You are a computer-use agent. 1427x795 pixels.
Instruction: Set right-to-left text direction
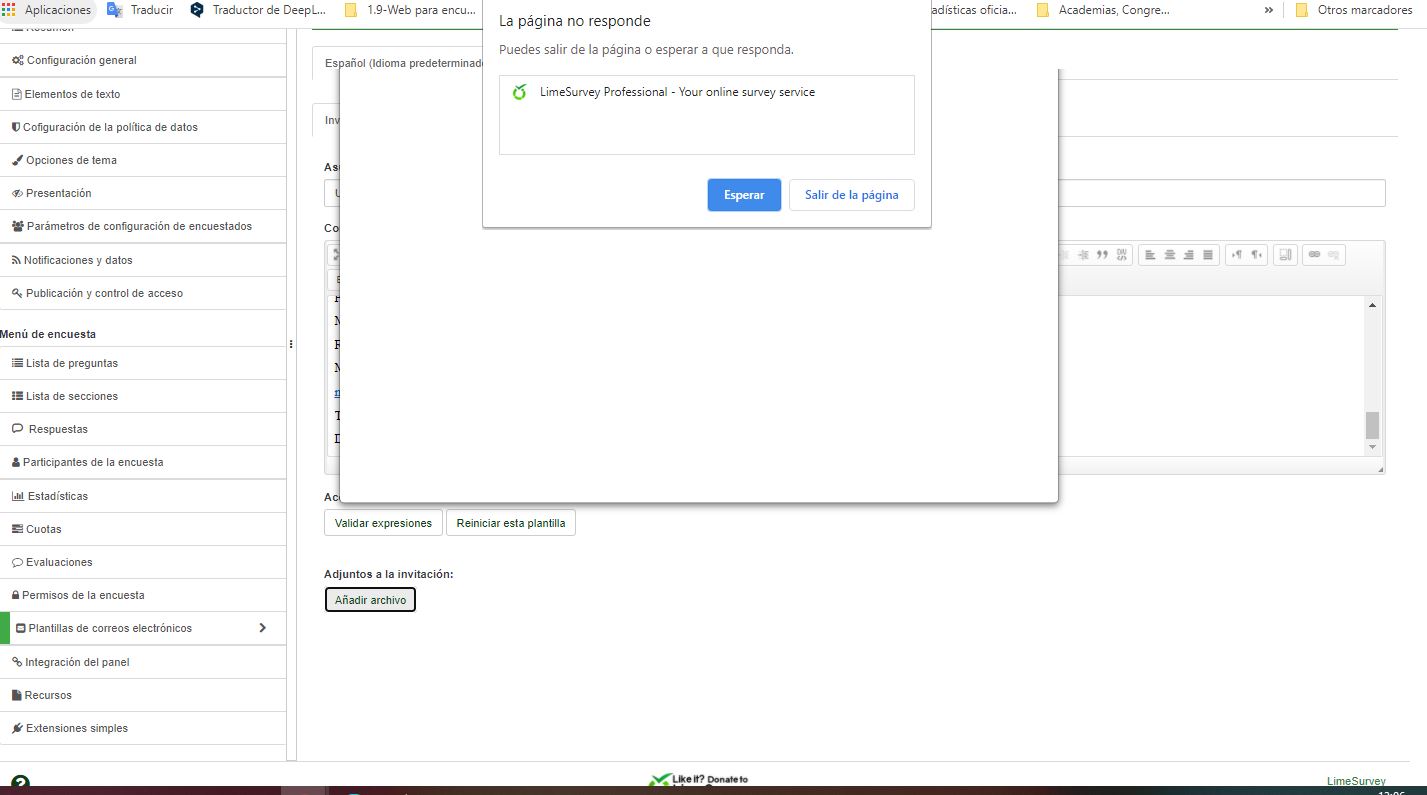pos(1256,255)
